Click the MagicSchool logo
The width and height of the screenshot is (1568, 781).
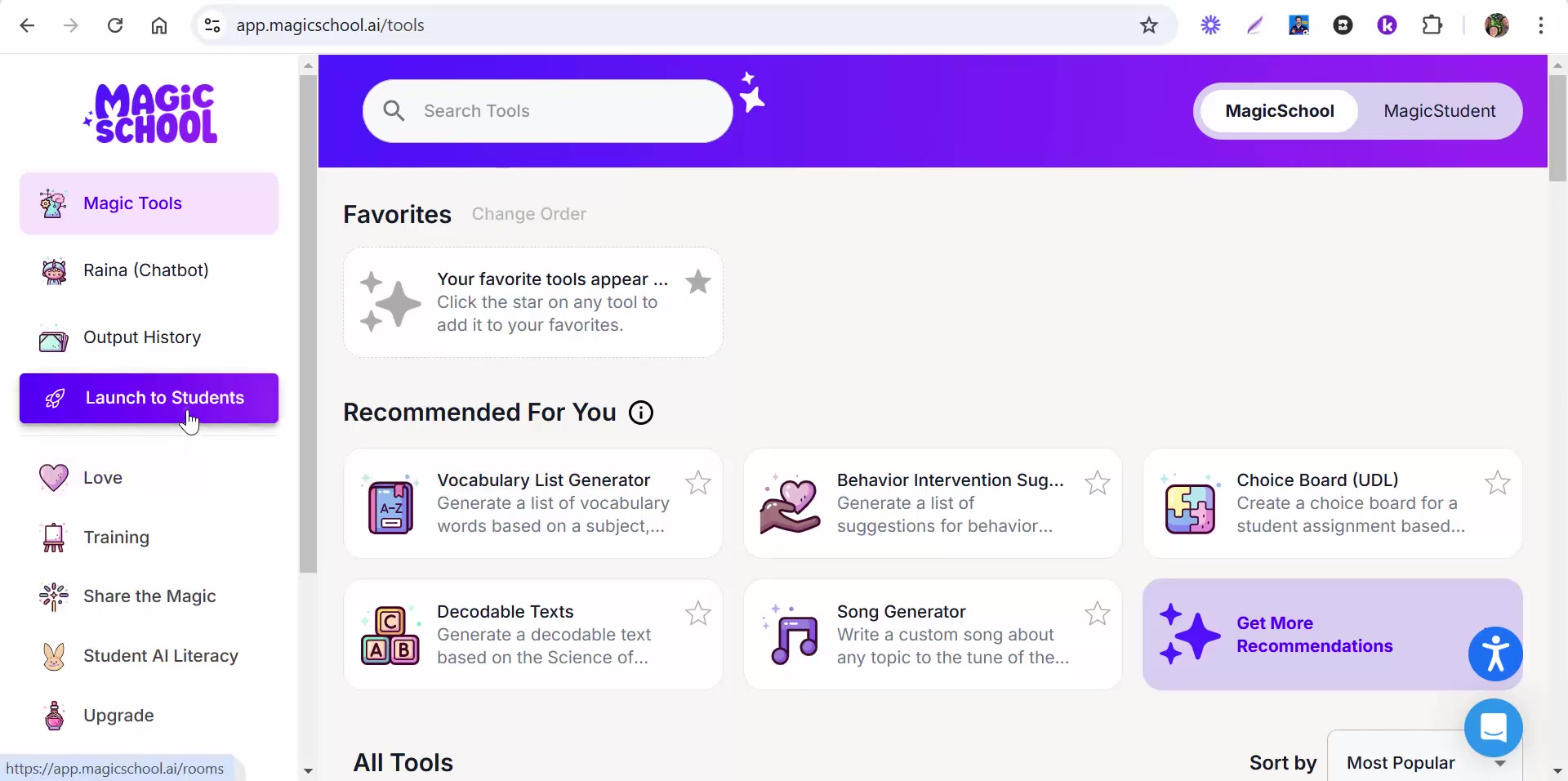point(150,114)
